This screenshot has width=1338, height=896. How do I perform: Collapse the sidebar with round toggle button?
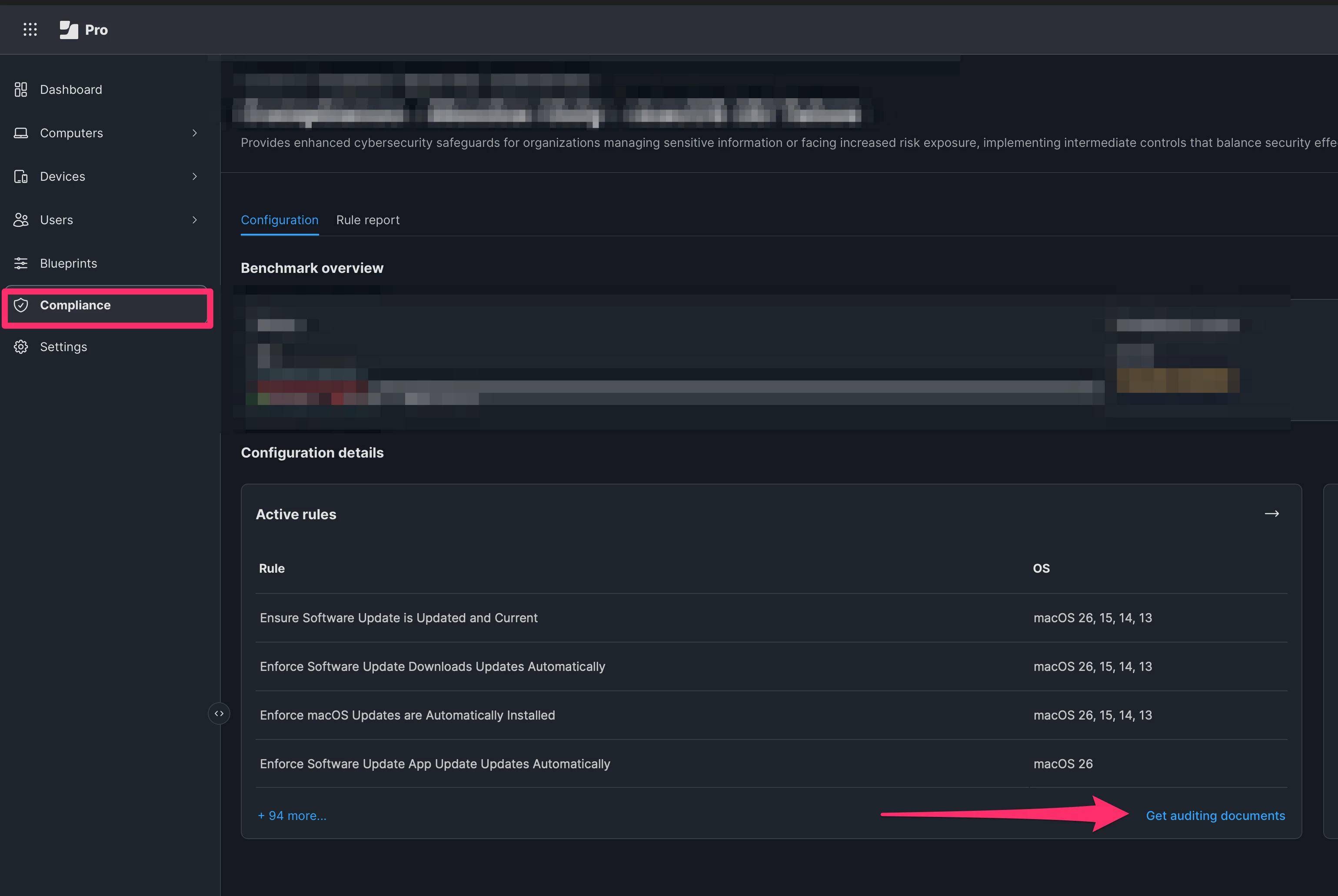[219, 713]
